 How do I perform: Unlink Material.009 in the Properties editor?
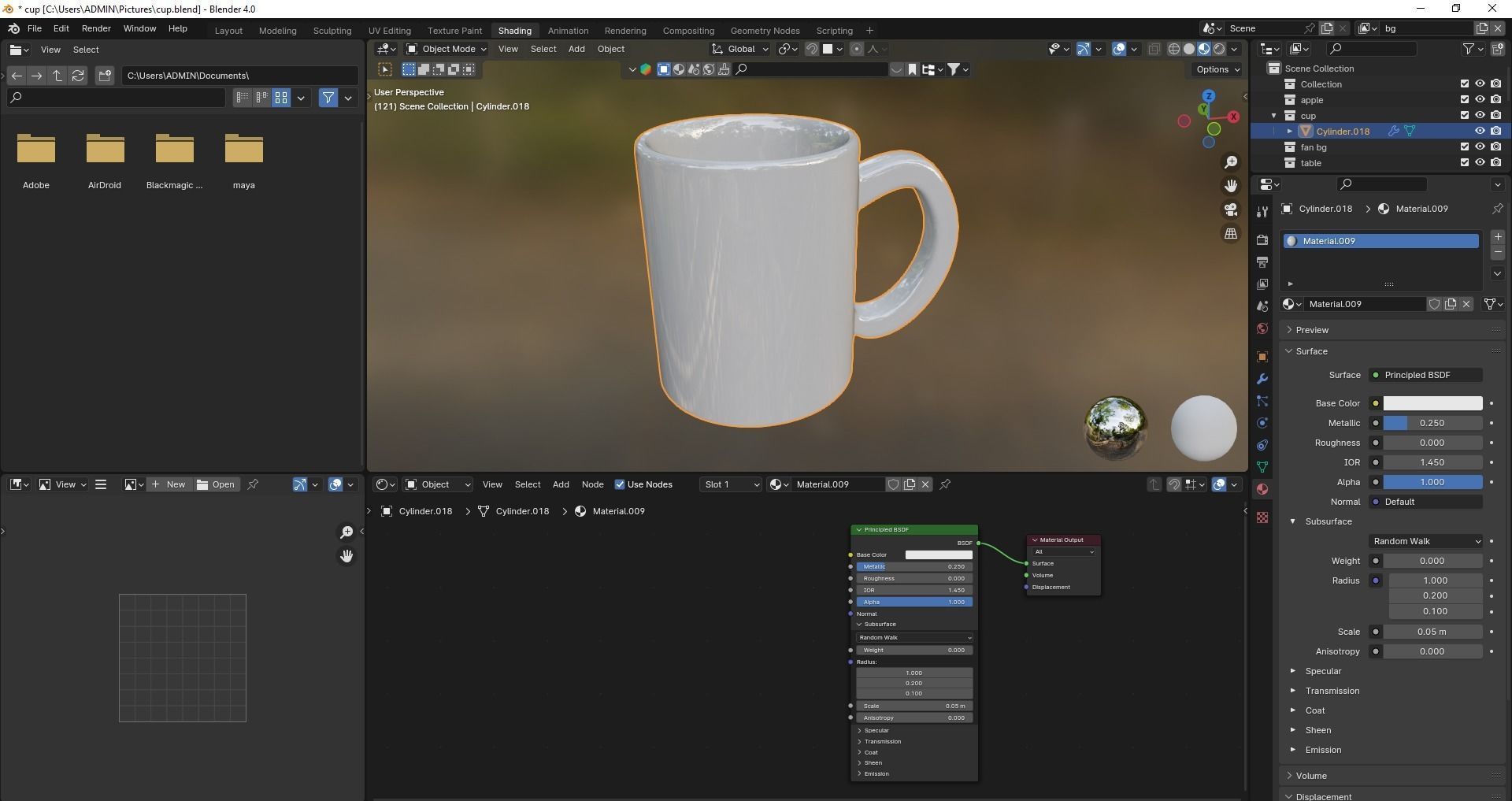coord(1466,304)
